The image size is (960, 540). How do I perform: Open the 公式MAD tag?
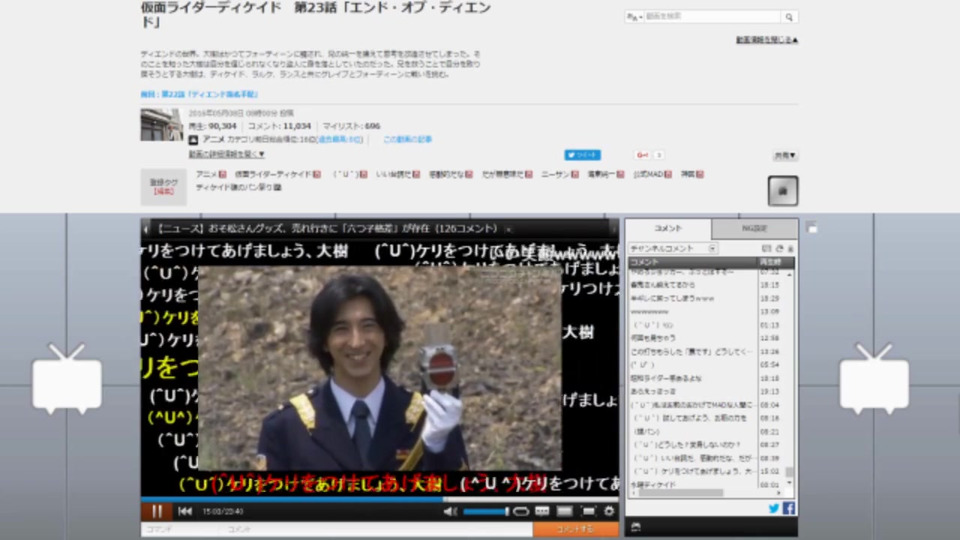click(648, 174)
